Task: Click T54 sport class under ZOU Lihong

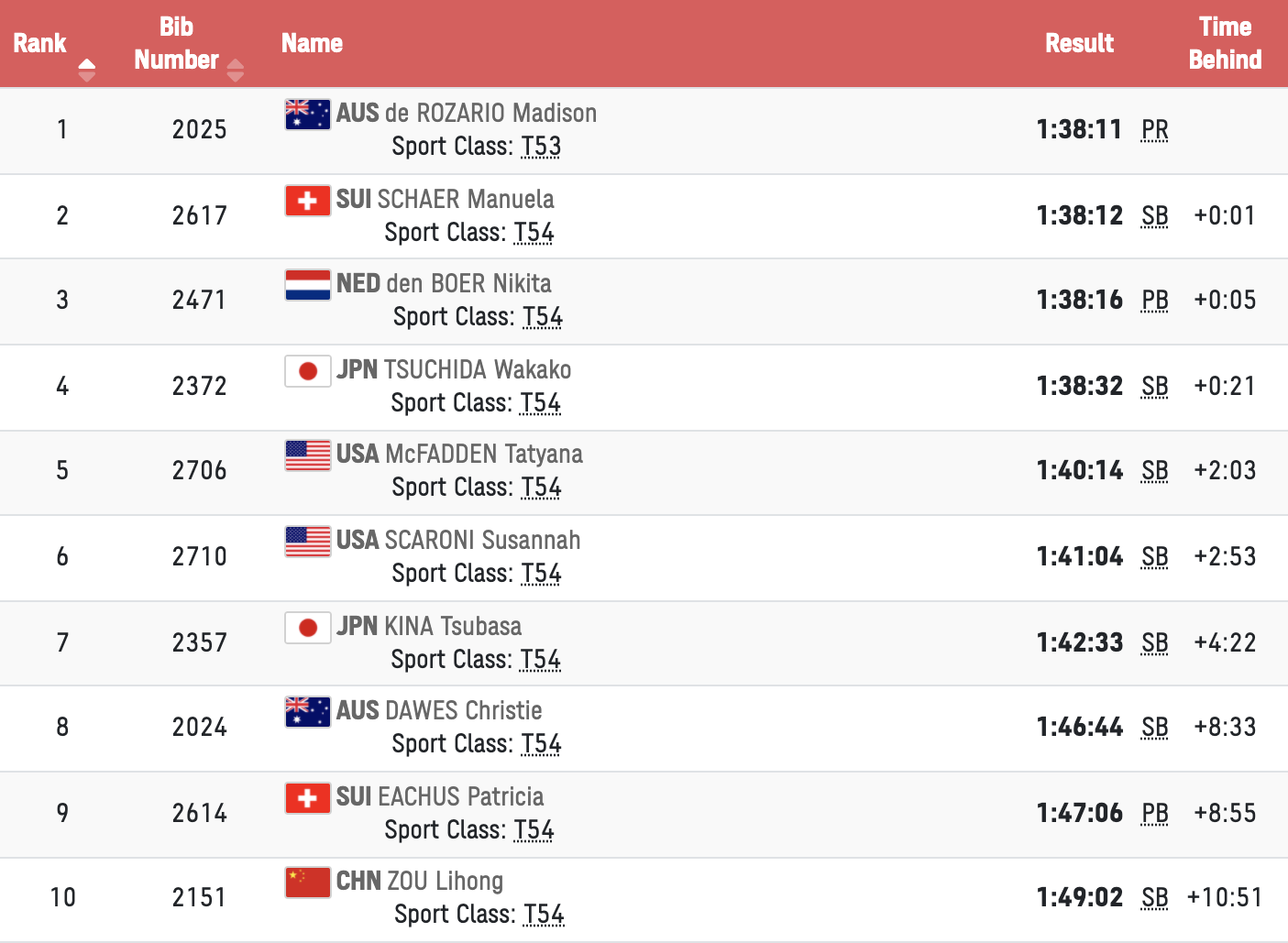Action: click(x=544, y=915)
